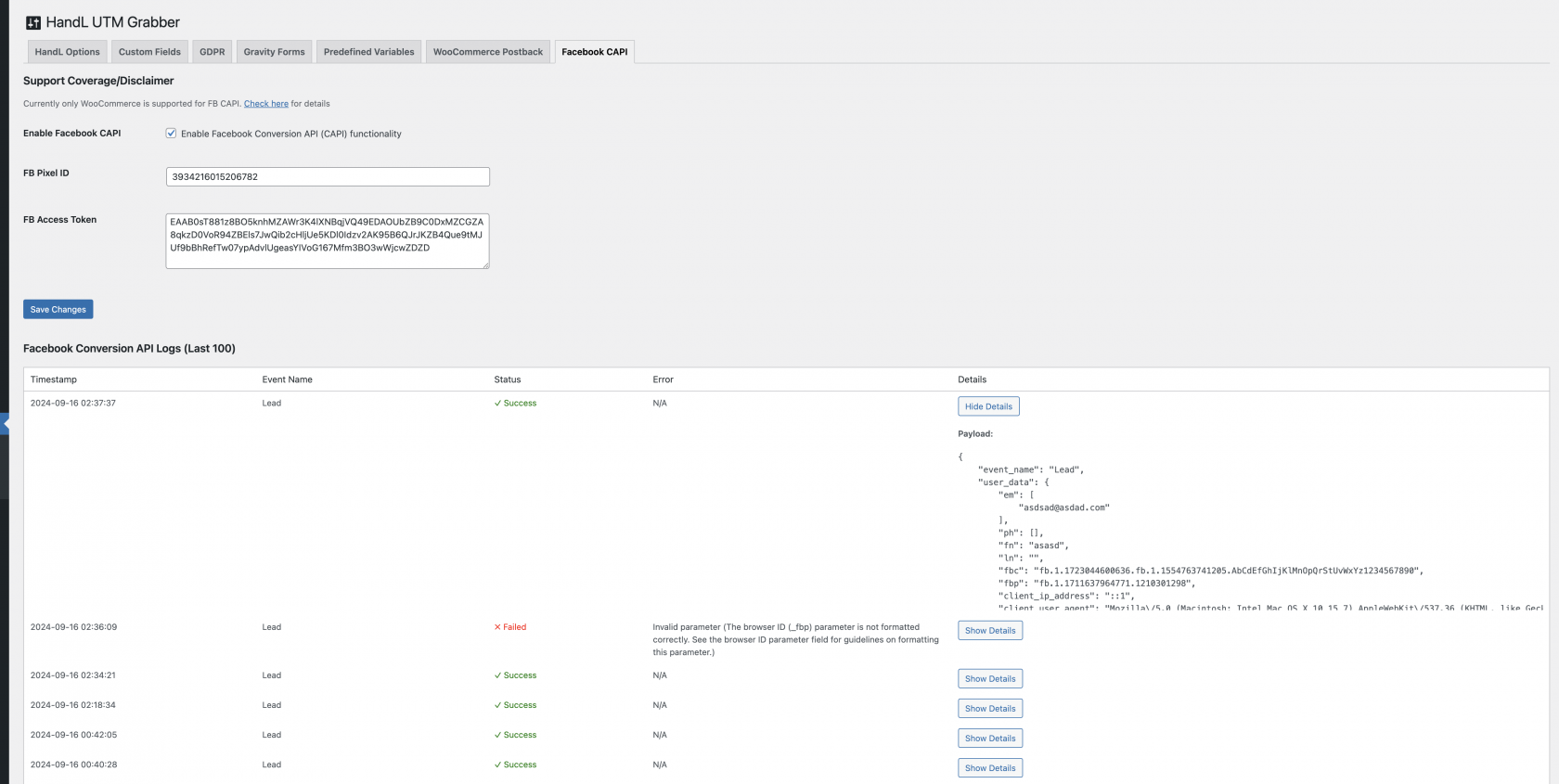Viewport: 1559px width, 784px height.
Task: Select the Facebook CAPI tab
Action: (x=595, y=52)
